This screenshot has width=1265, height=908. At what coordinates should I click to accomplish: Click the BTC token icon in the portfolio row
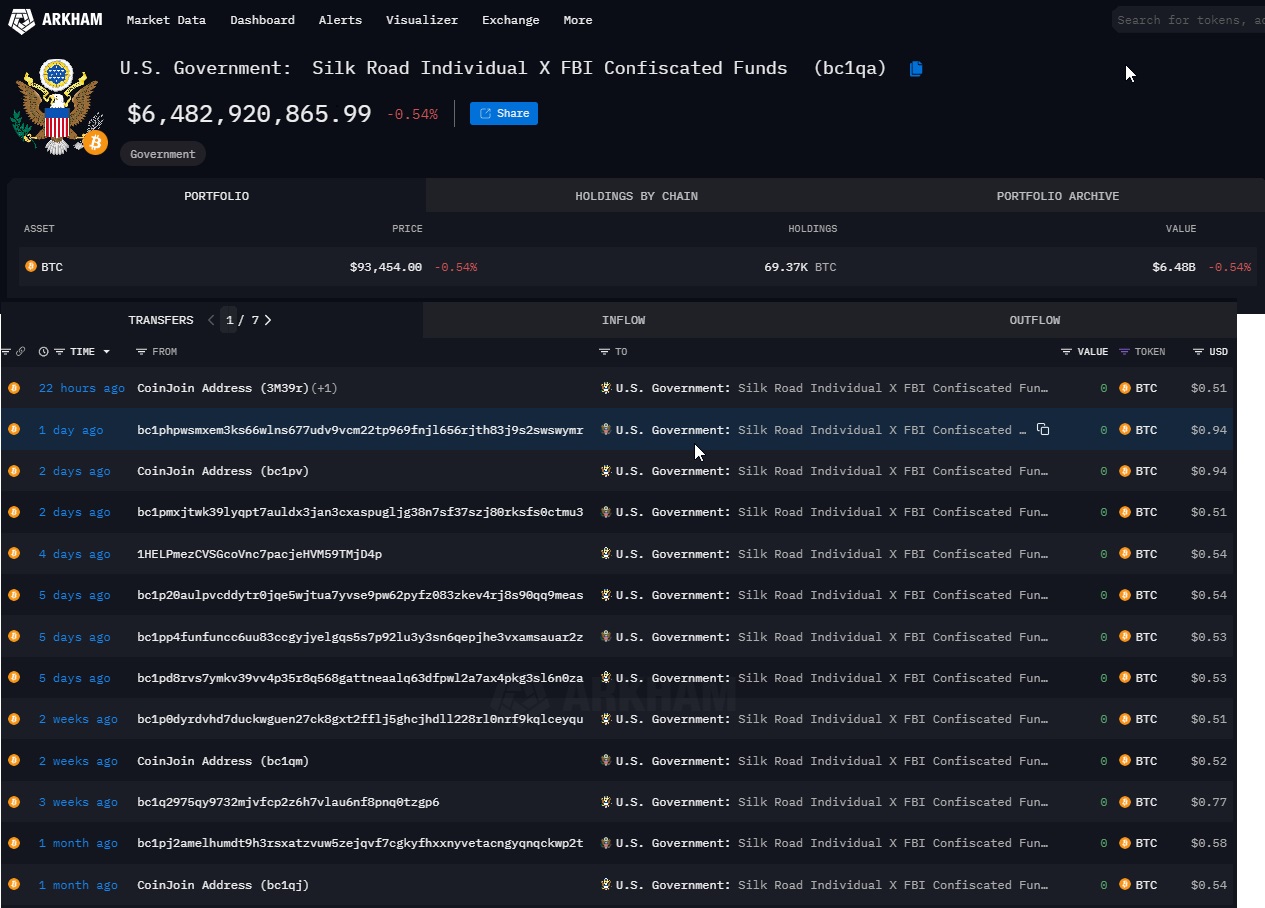[x=29, y=267]
